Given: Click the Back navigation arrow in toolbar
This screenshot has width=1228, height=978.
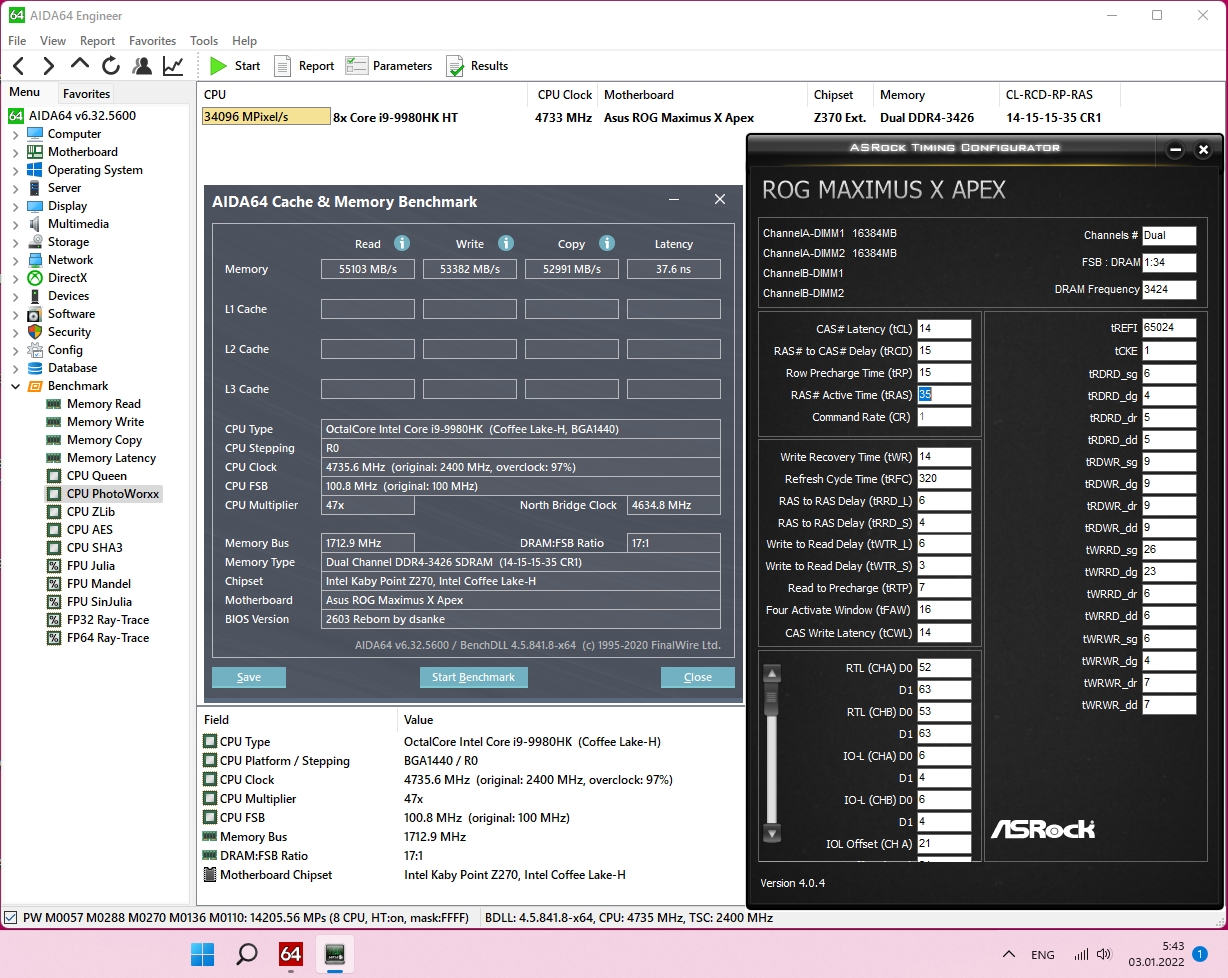Looking at the screenshot, I should tap(18, 66).
